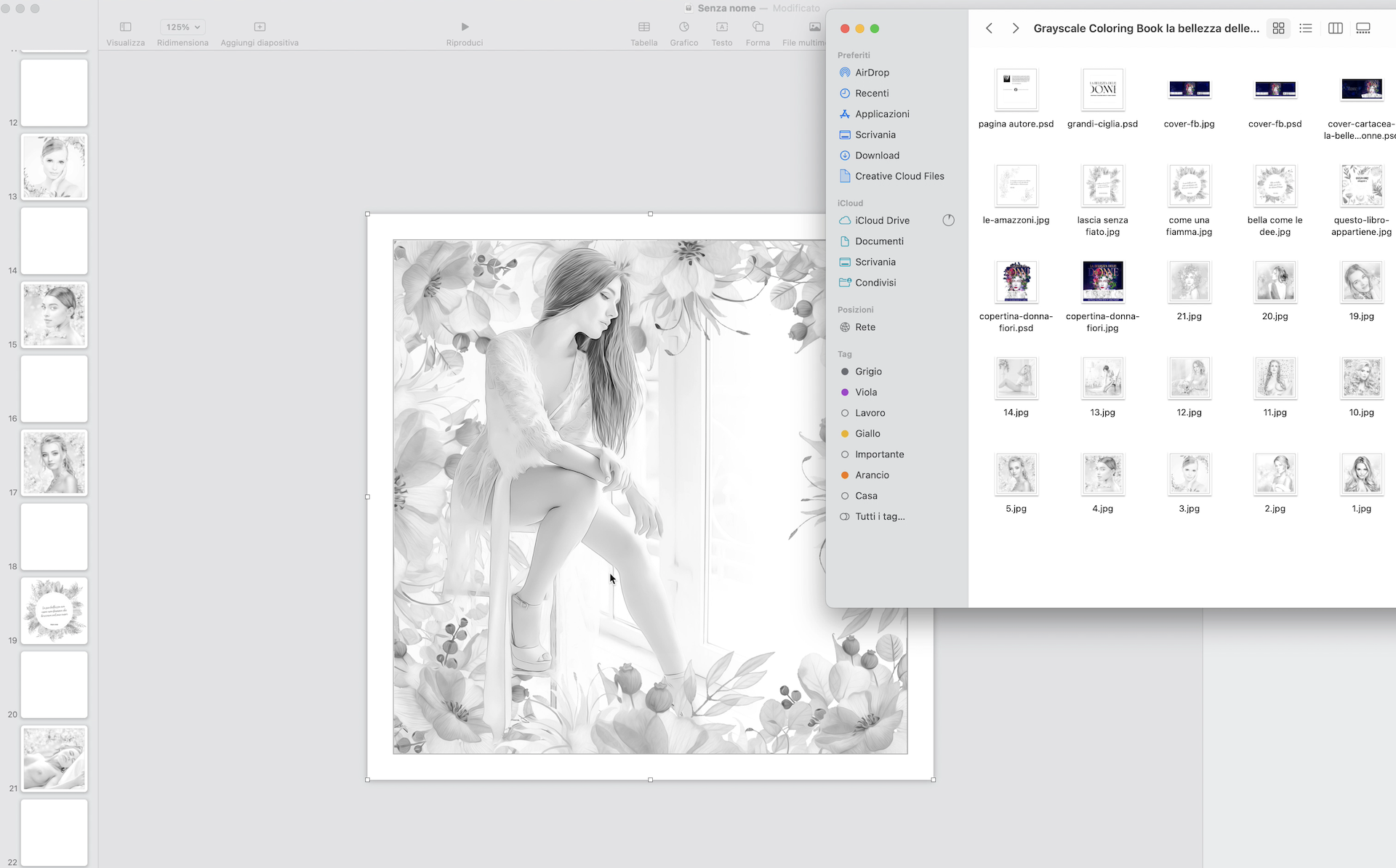Select the file 13.jpg in Finder

click(1102, 378)
